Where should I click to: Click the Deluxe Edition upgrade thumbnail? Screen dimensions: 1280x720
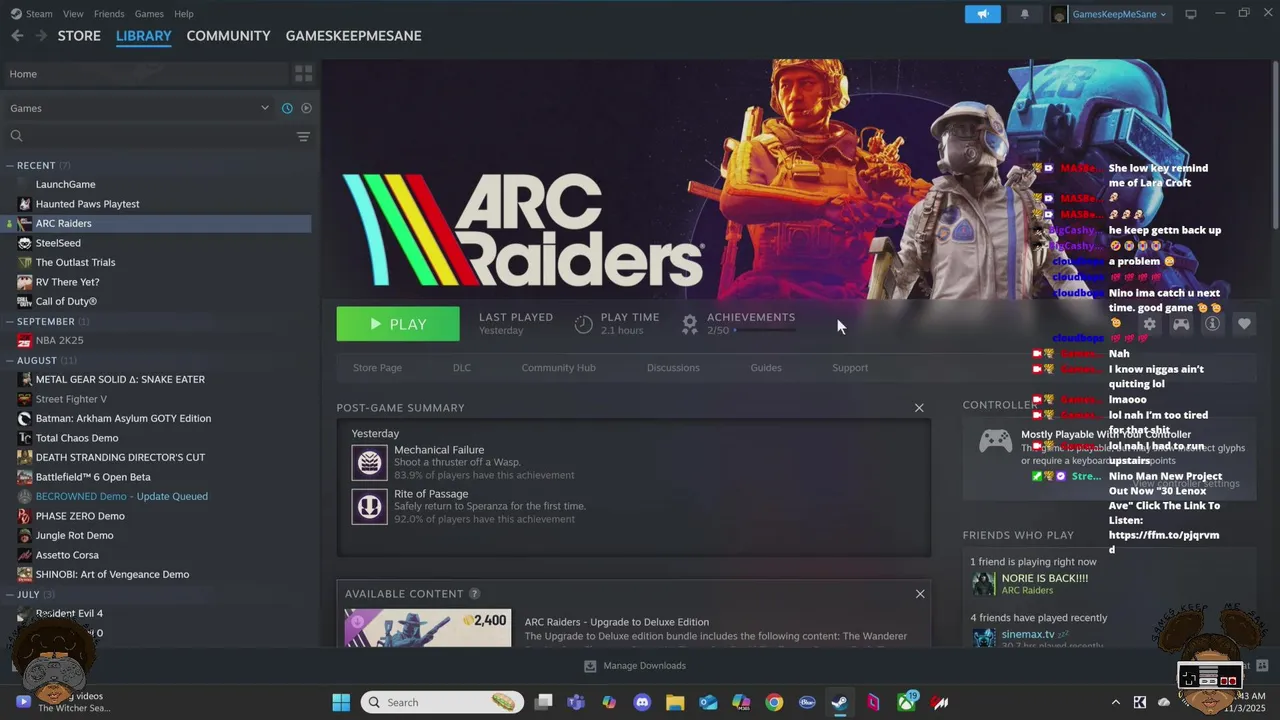click(428, 628)
